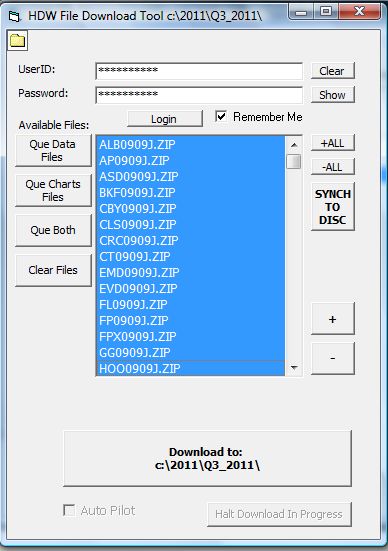Select FL0909J.ZIP in the list
Screen dimensions: 388x551
coord(190,304)
